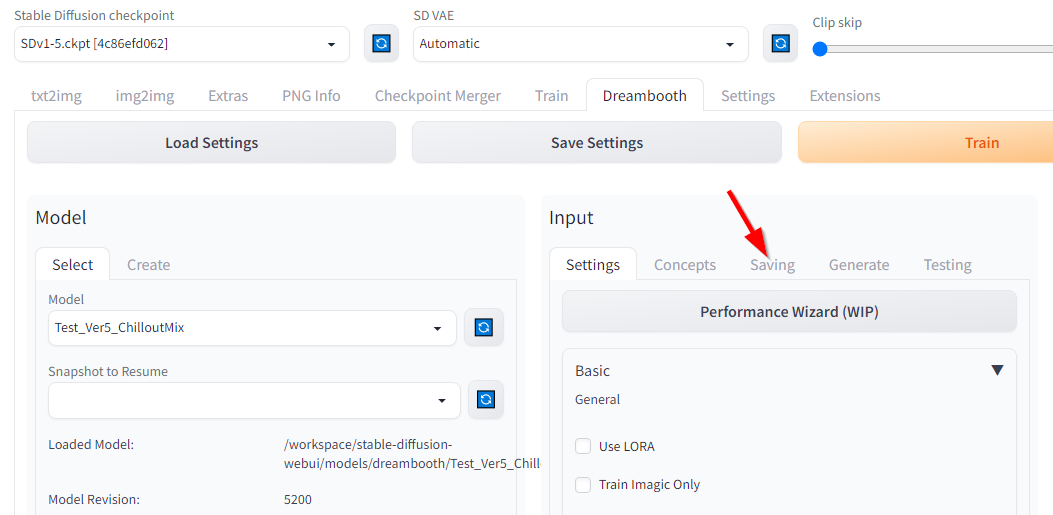Screen dimensions: 1053x515
Task: Open the Saving tab under Input
Action: pos(772,265)
